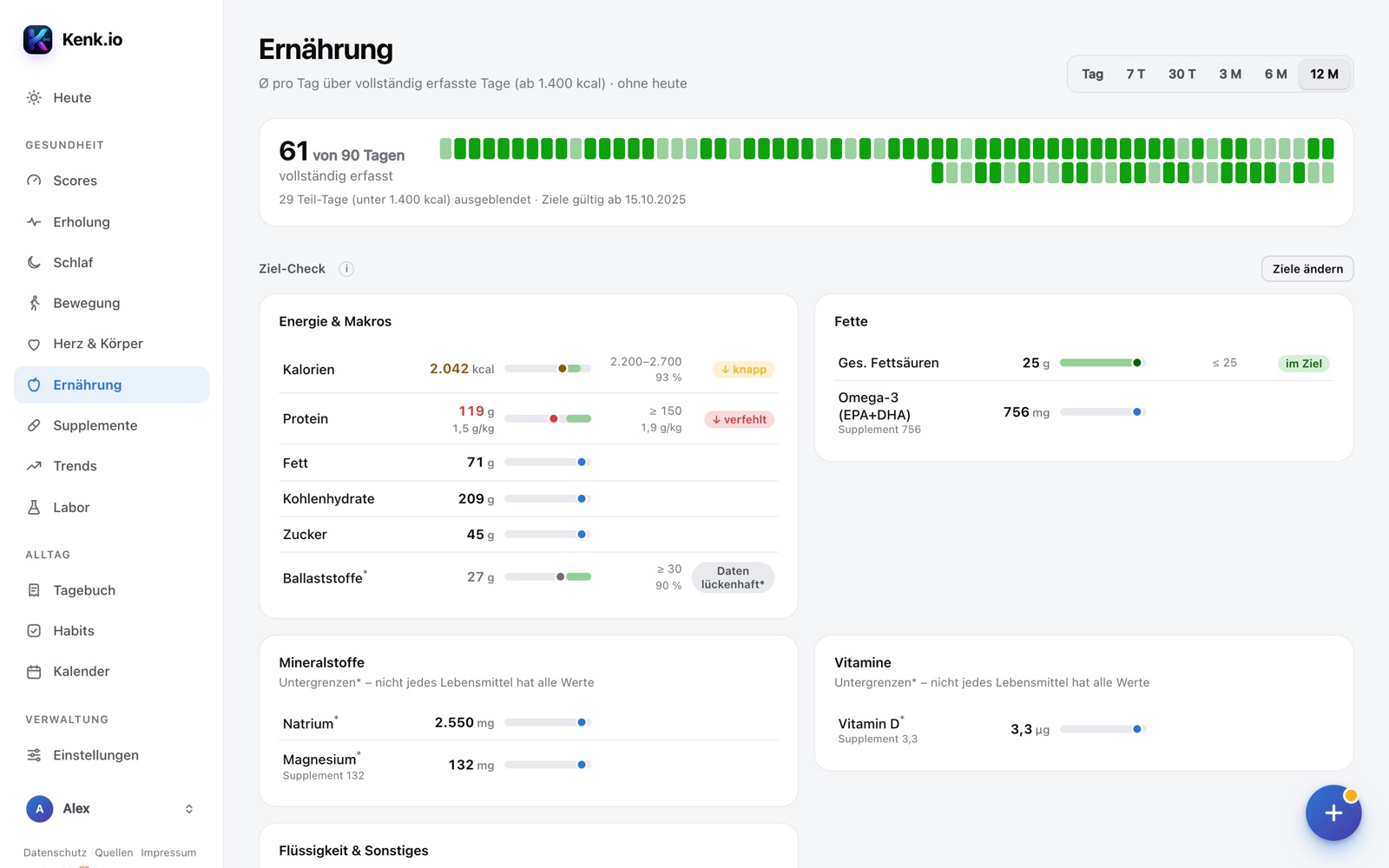Click the Zucker value 45 g

pyautogui.click(x=480, y=535)
